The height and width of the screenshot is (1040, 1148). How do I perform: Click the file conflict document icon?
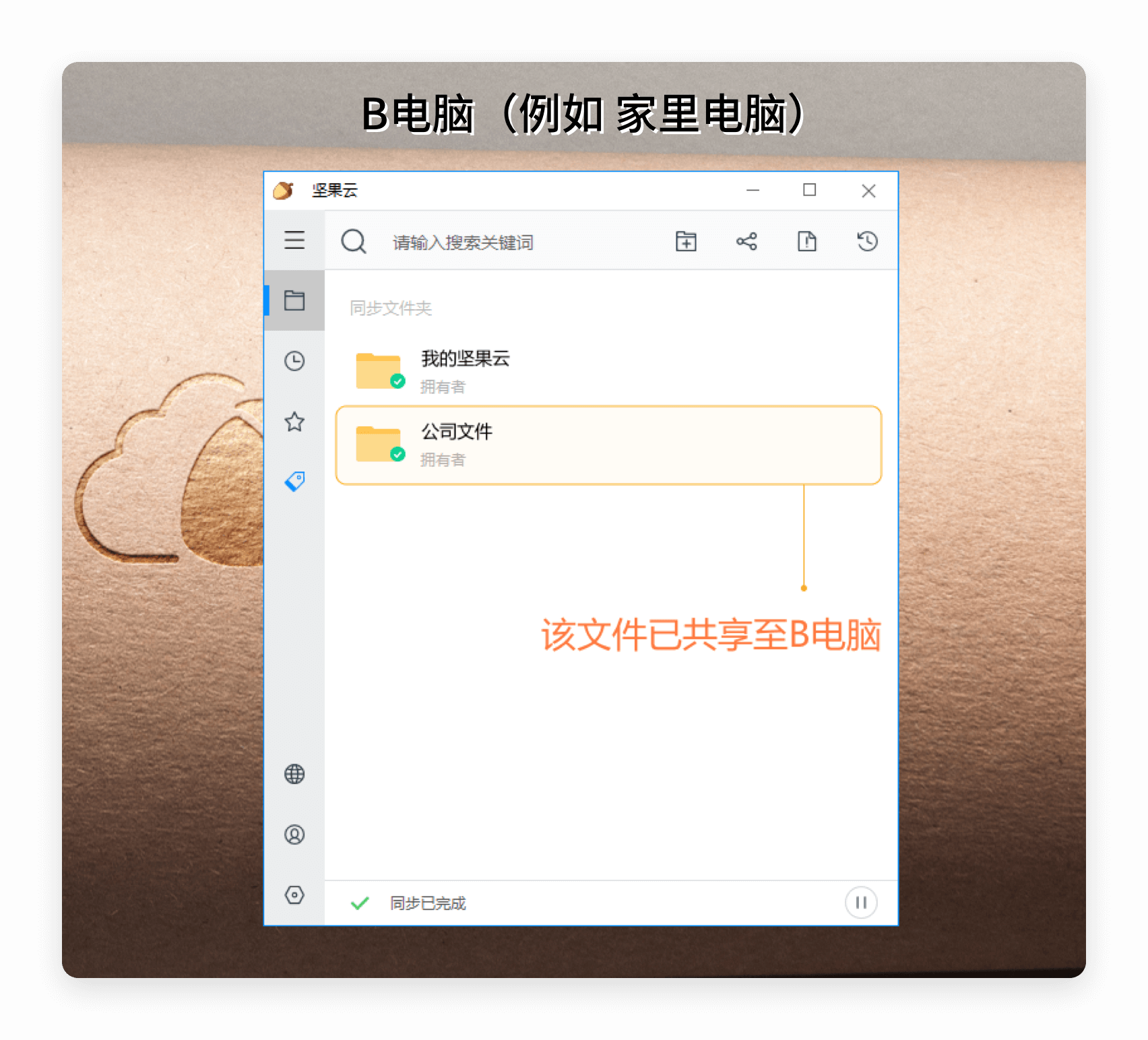point(807,241)
